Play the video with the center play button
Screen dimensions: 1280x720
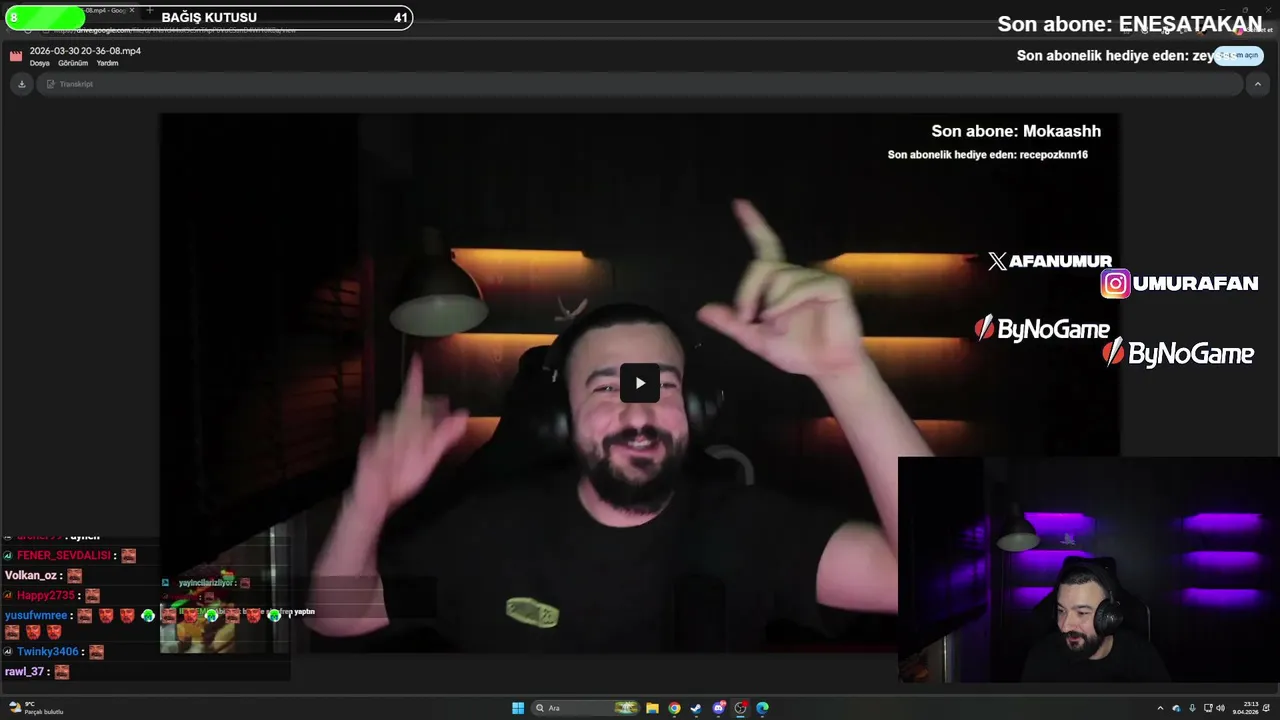[x=640, y=383]
